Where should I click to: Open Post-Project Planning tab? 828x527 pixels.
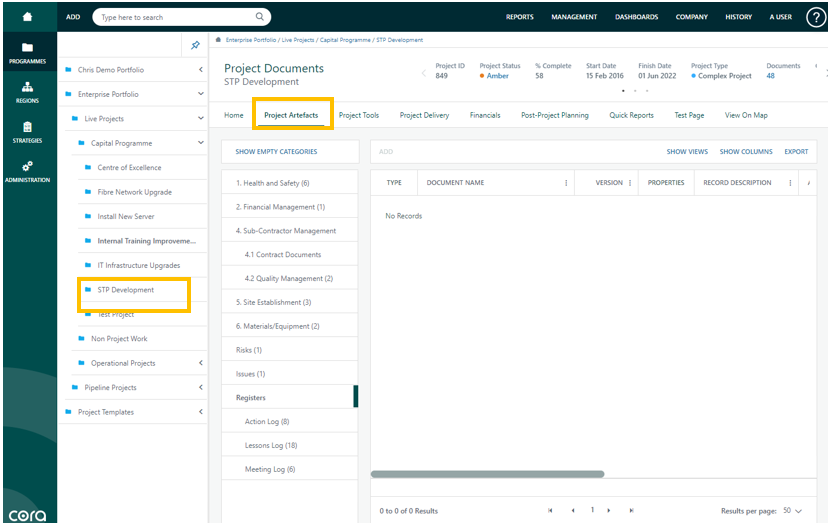(555, 115)
